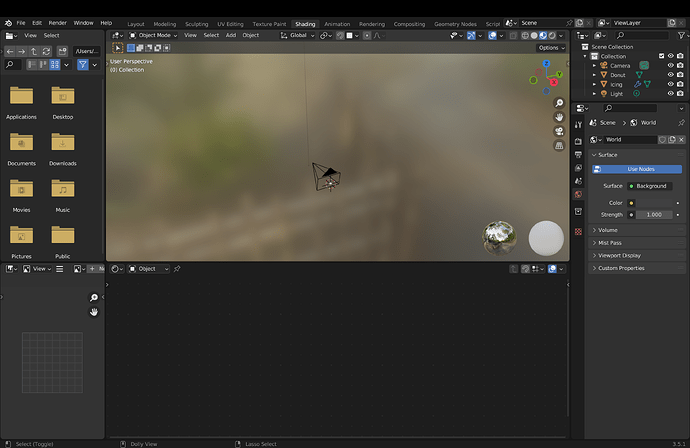Viewport: 690px width, 448px height.
Task: Switch to the Geometry Nodes workspace tab
Action: (455, 24)
